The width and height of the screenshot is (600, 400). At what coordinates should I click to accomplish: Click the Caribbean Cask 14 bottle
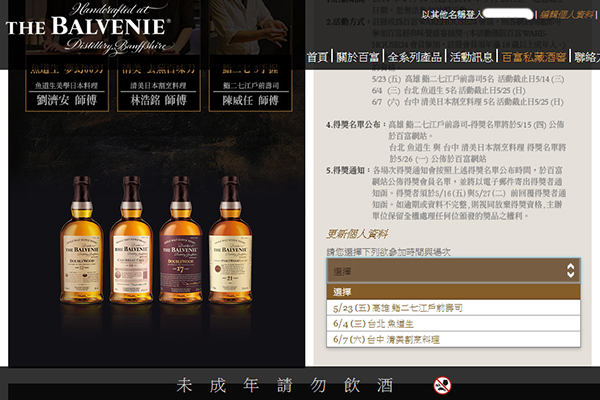131,240
